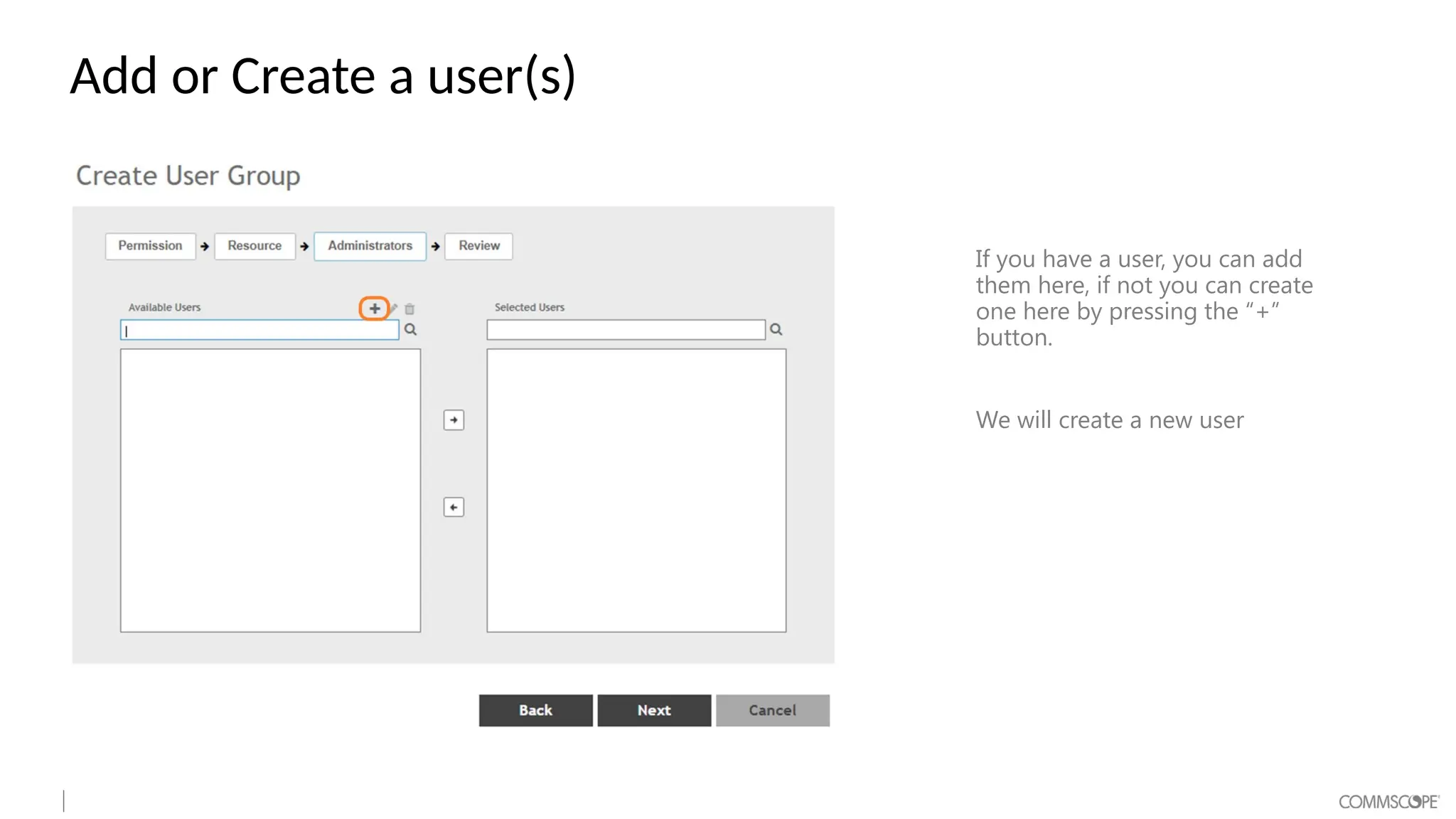Click the Back button
The height and width of the screenshot is (819, 1456).
coord(535,710)
